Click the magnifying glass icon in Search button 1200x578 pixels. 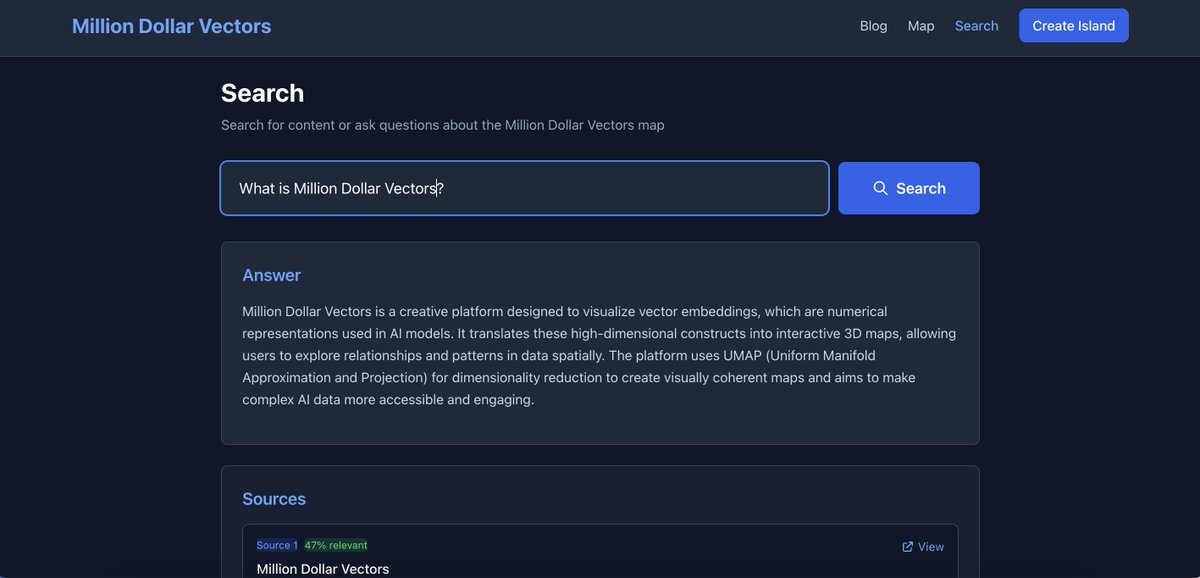click(x=880, y=188)
